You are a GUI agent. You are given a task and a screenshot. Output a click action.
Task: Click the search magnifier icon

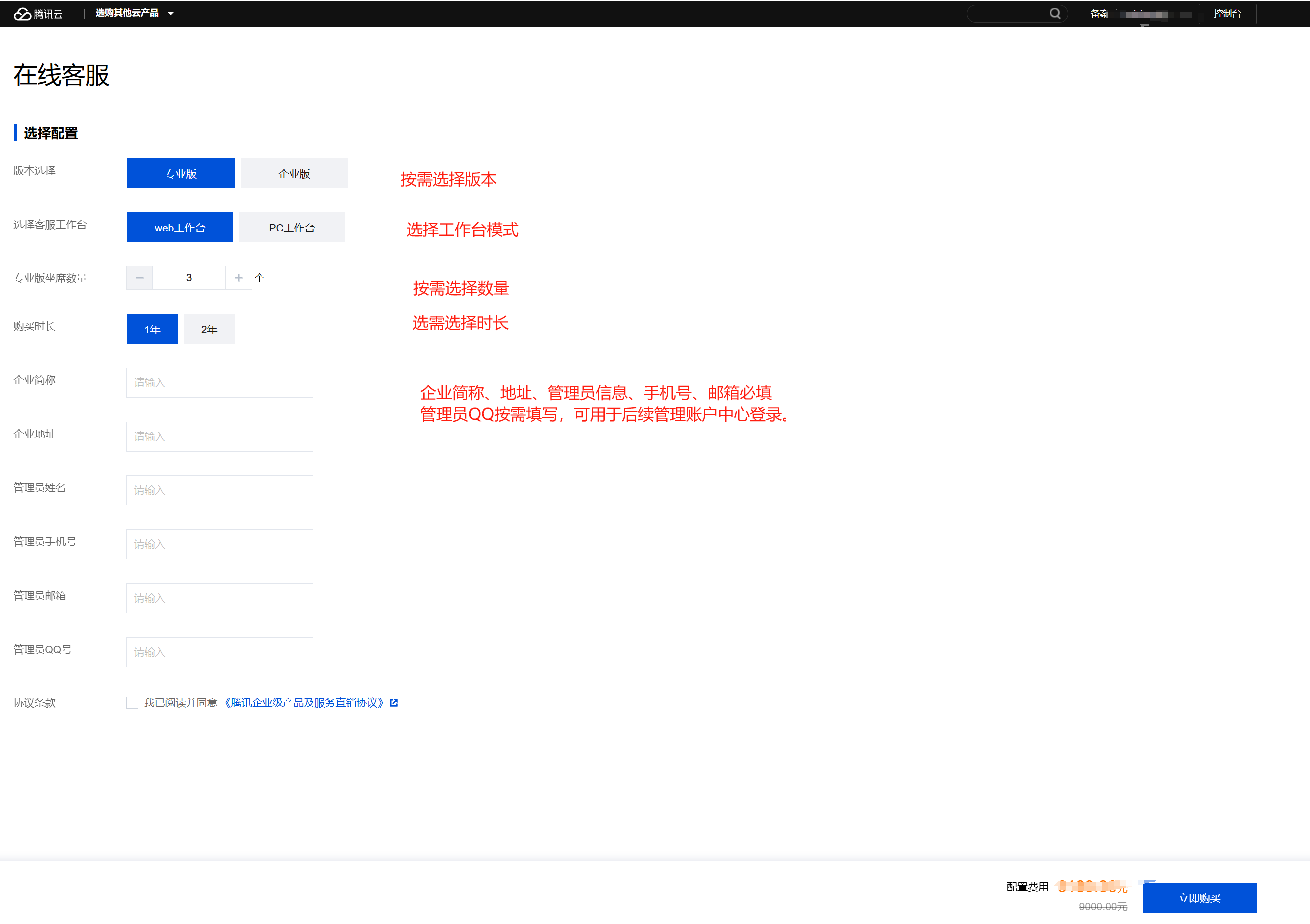coord(1055,13)
